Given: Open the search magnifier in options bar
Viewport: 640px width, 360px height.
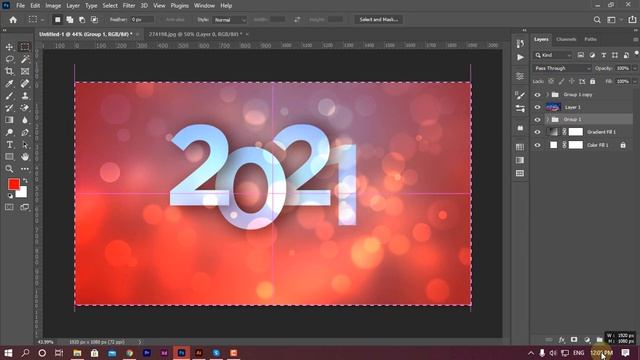Looking at the screenshot, I should 597,20.
